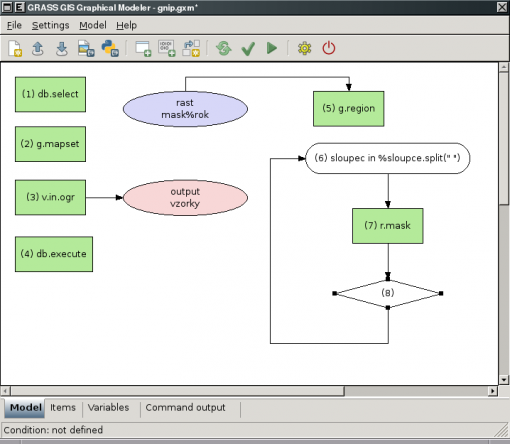Quit the modeler with the red power icon

pyautogui.click(x=329, y=48)
